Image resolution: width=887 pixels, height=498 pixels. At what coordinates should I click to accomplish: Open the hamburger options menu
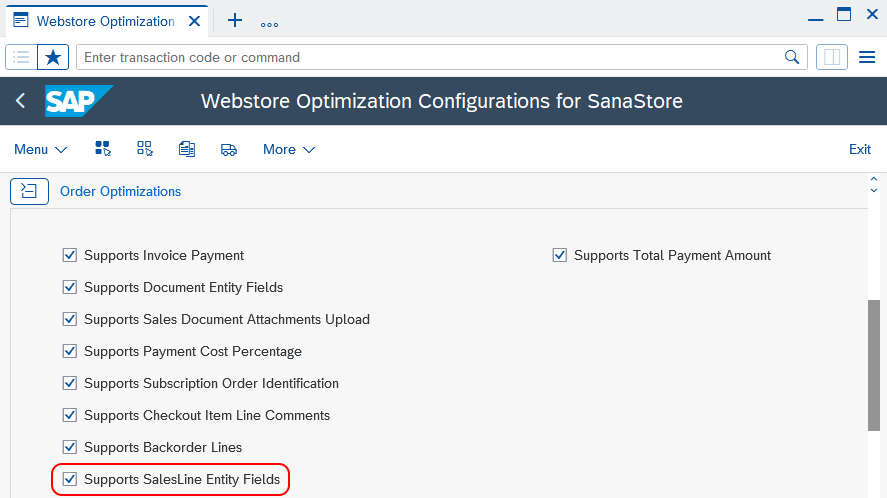(867, 57)
